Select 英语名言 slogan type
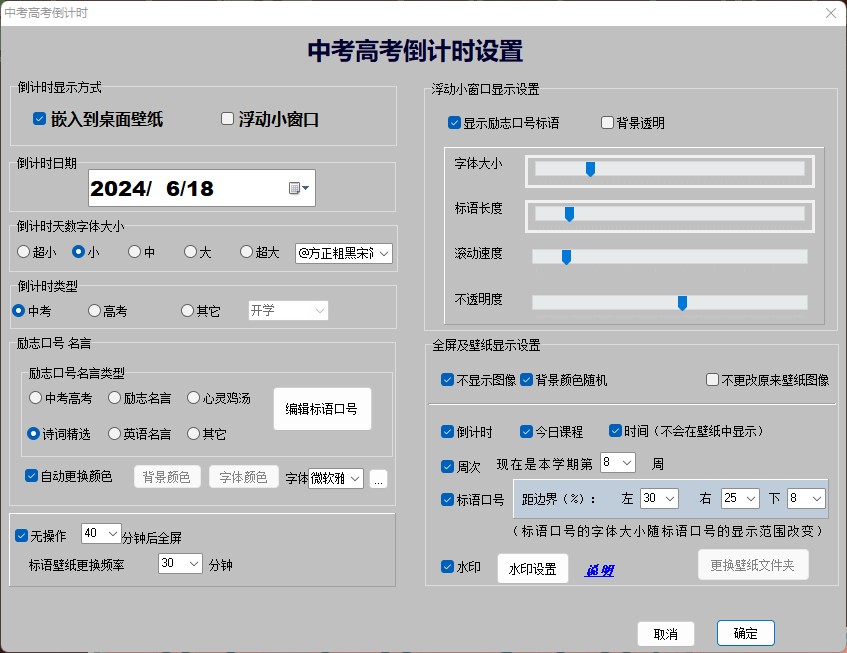The image size is (847, 653). 114,434
